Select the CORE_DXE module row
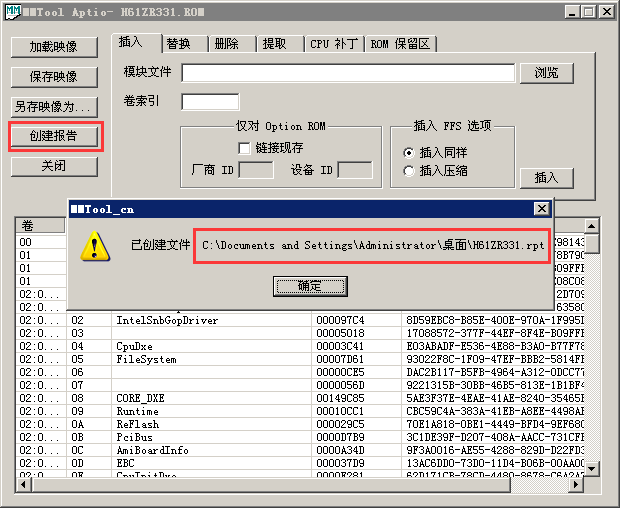 [300, 398]
